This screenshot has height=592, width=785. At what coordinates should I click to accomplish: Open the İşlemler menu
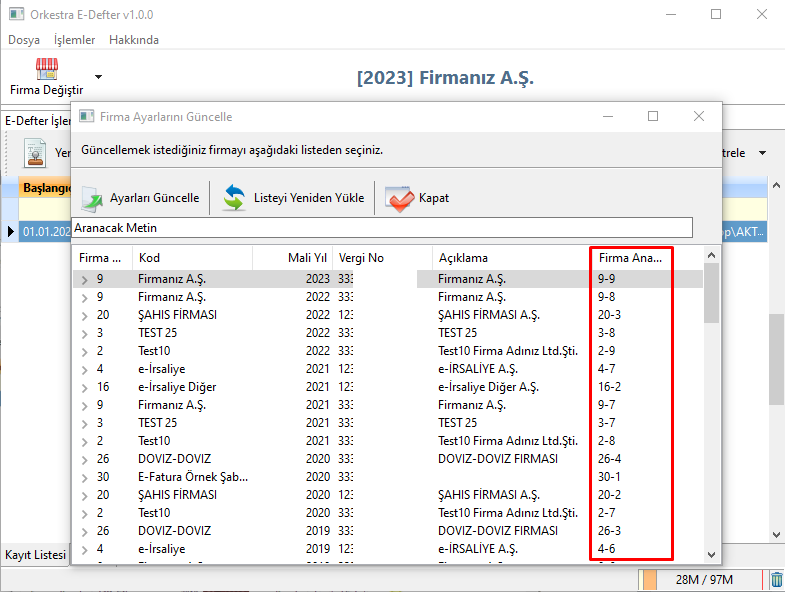[x=74, y=40]
